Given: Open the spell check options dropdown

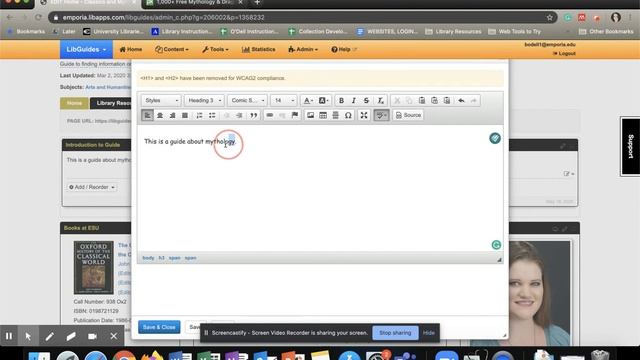Looking at the screenshot, I should pyautogui.click(x=381, y=116).
